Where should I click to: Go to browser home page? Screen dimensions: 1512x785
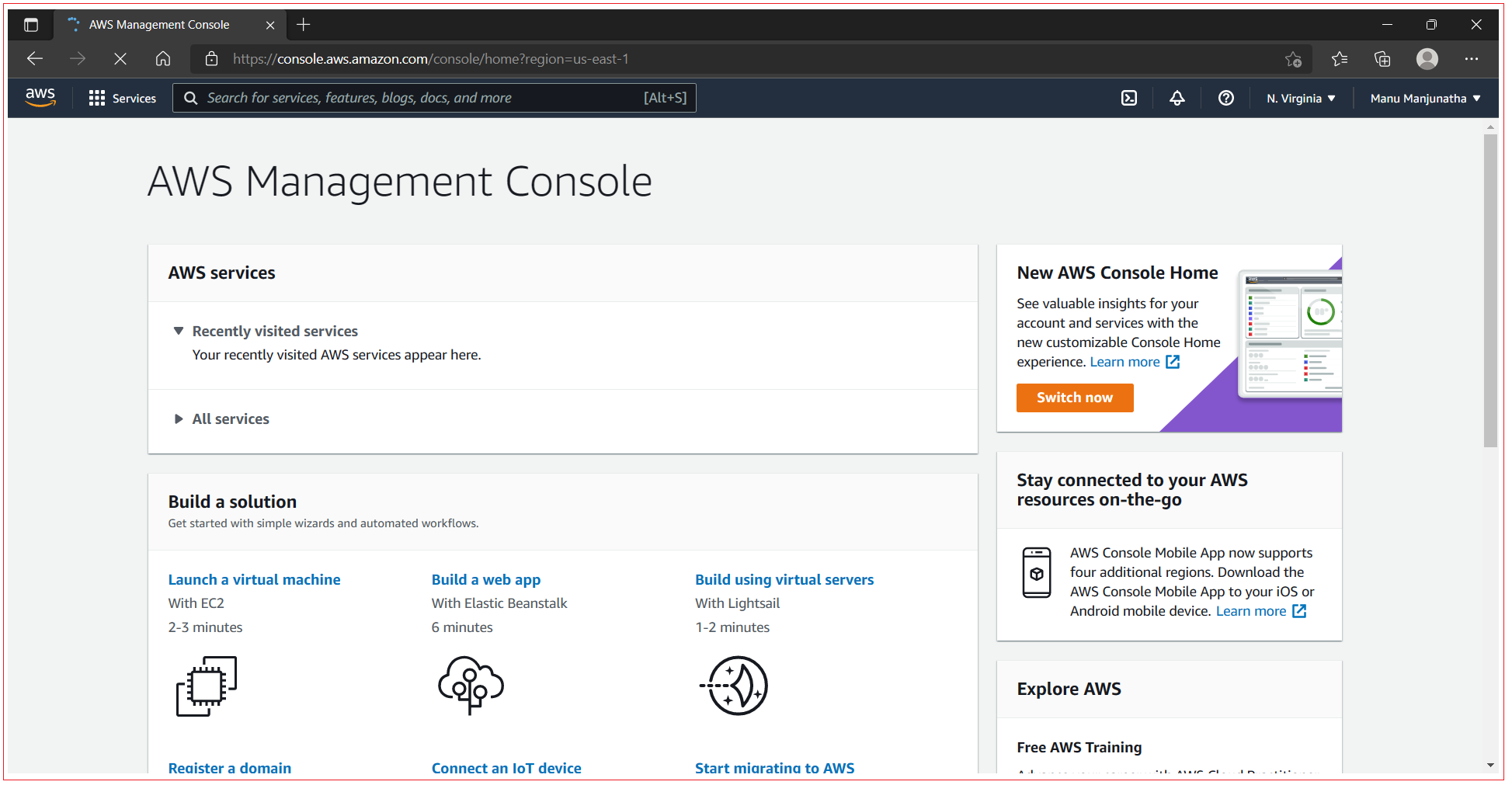pyautogui.click(x=163, y=58)
